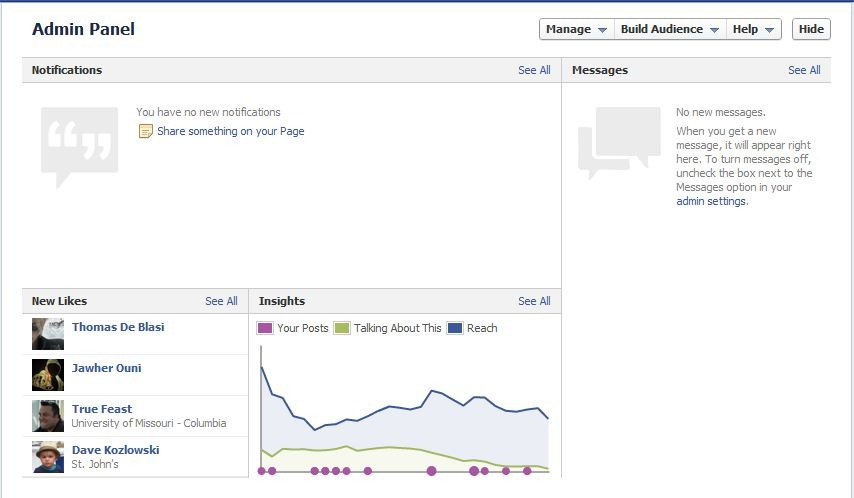Click the note icon beside Share something
The height and width of the screenshot is (498, 854).
tap(145, 131)
